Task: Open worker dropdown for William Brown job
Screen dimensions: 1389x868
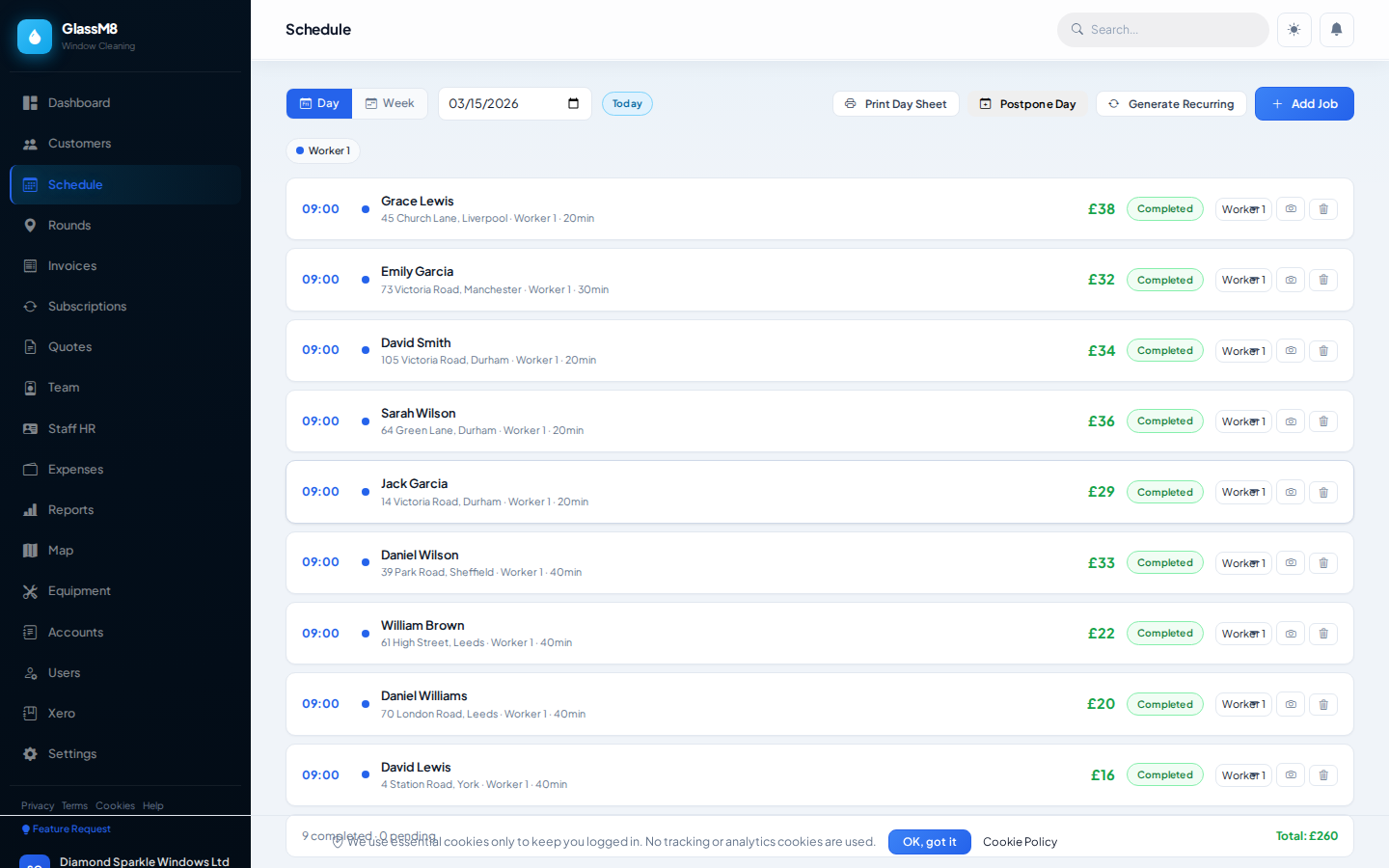Action: (x=1243, y=634)
